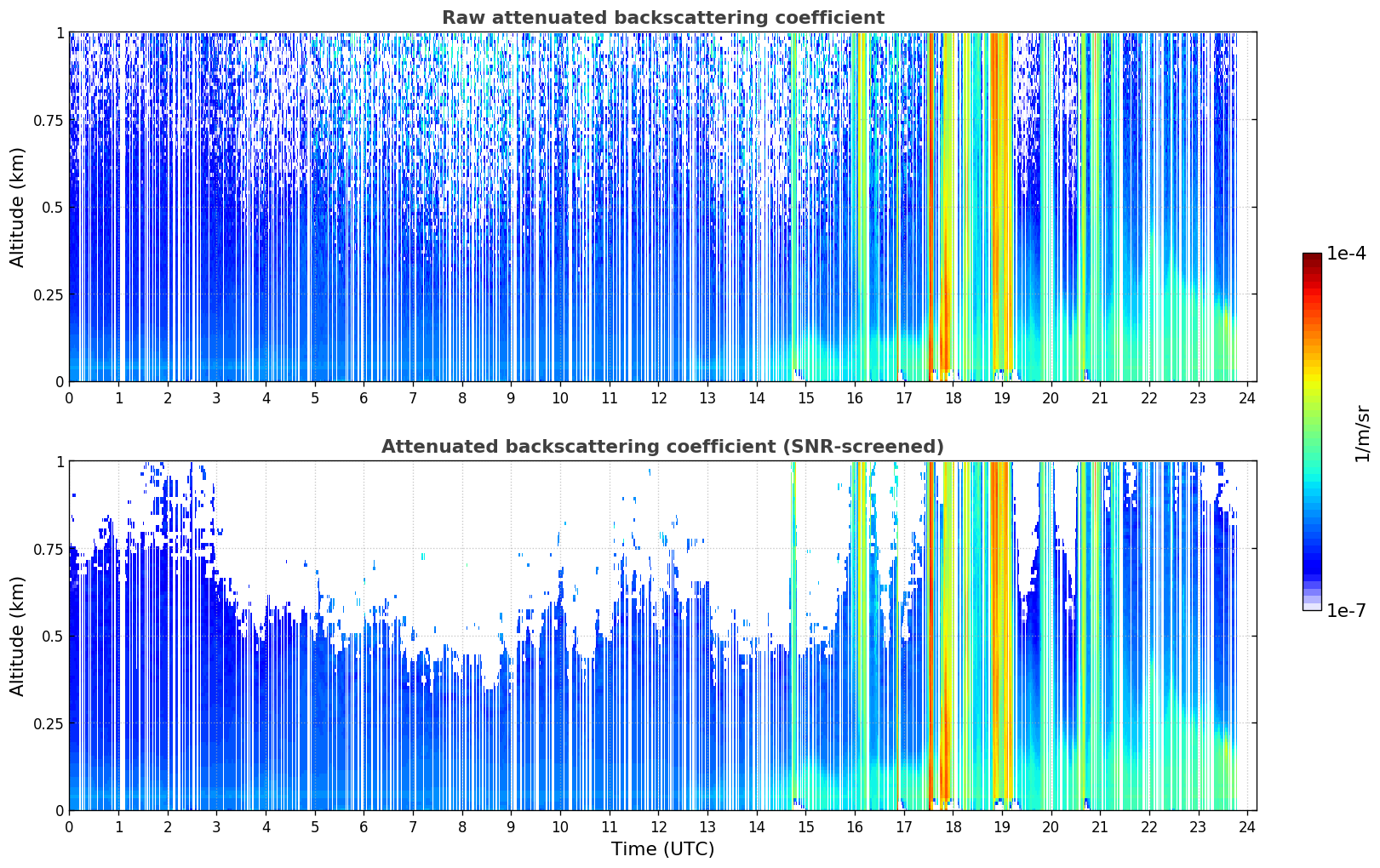
Task: Click the 6 tick on the top time axis
Action: pos(364,397)
